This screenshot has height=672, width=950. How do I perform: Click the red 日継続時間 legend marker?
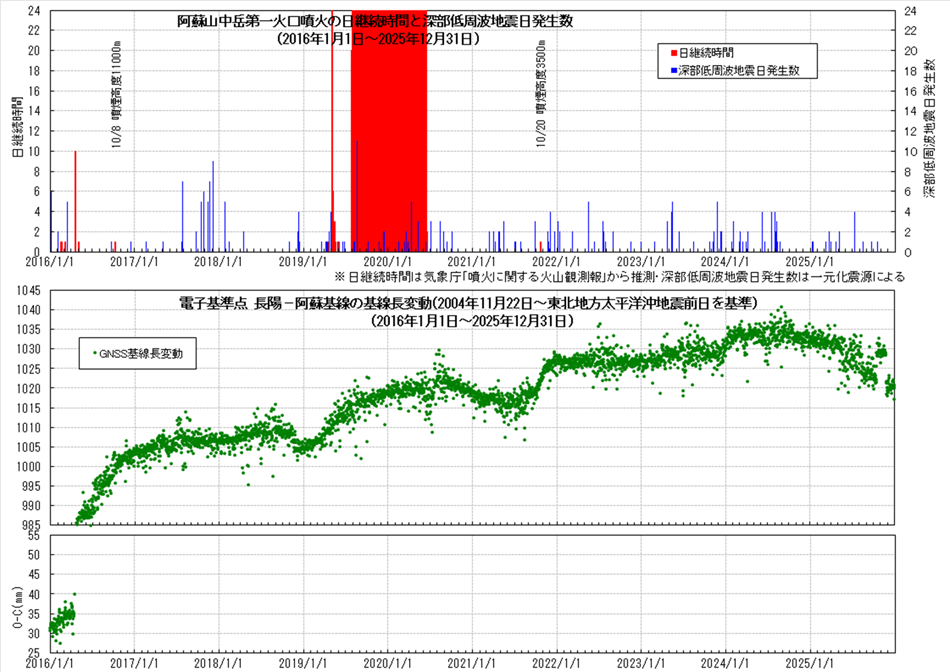[674, 51]
